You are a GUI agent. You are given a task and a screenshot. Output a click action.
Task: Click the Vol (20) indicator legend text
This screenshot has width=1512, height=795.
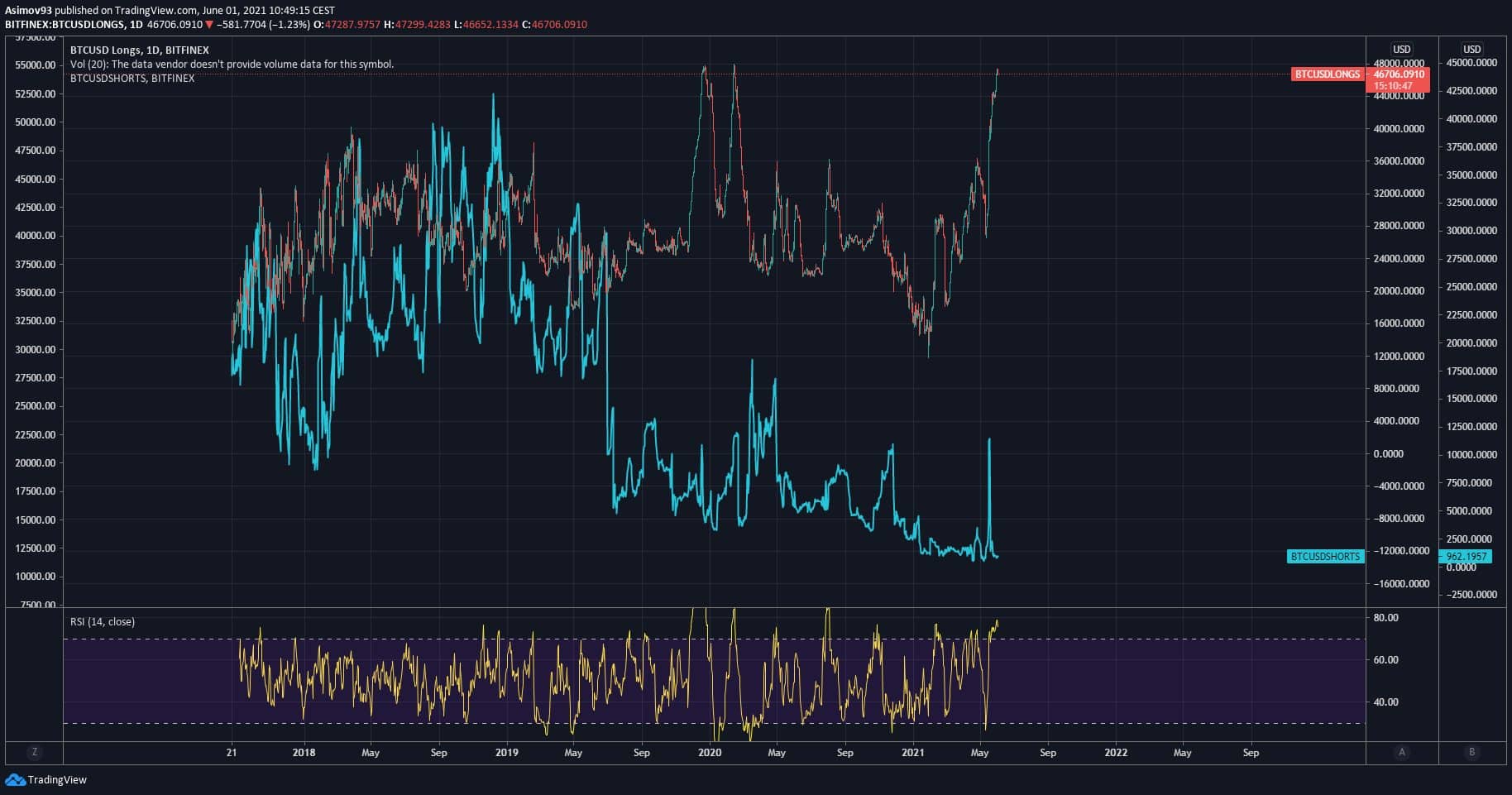click(232, 65)
